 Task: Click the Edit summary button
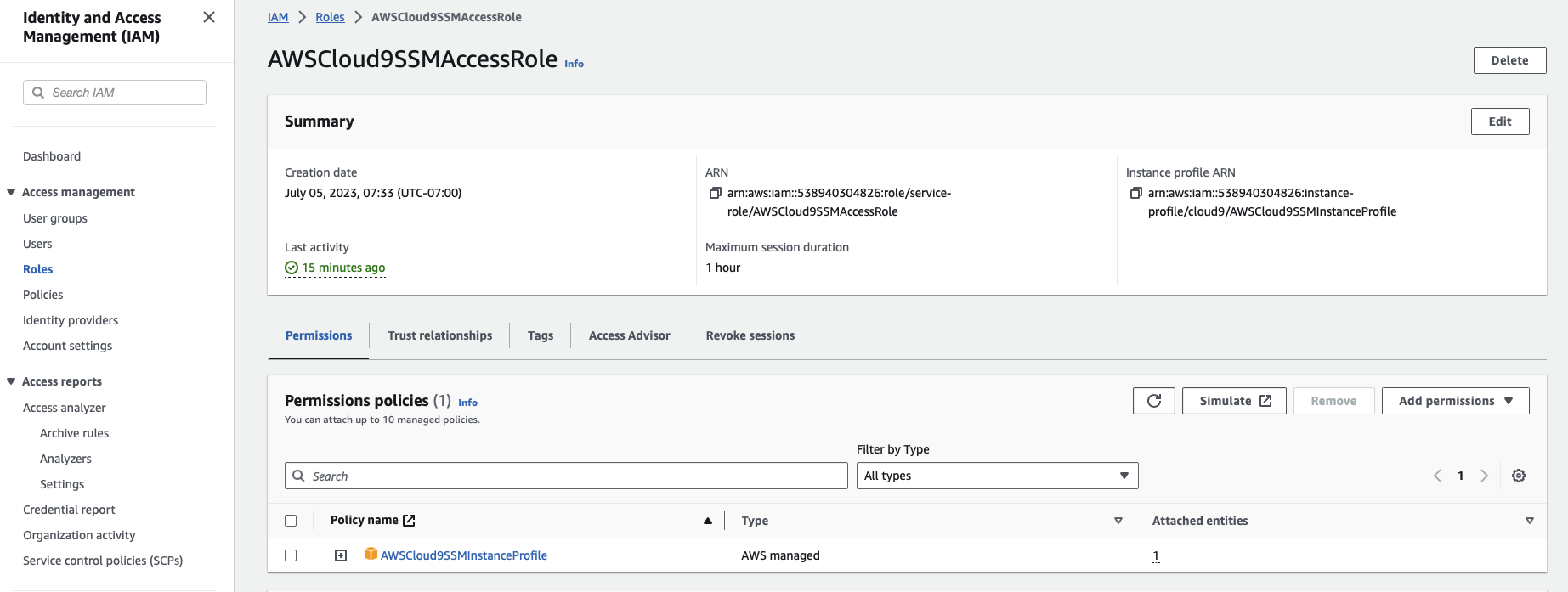(x=1500, y=121)
